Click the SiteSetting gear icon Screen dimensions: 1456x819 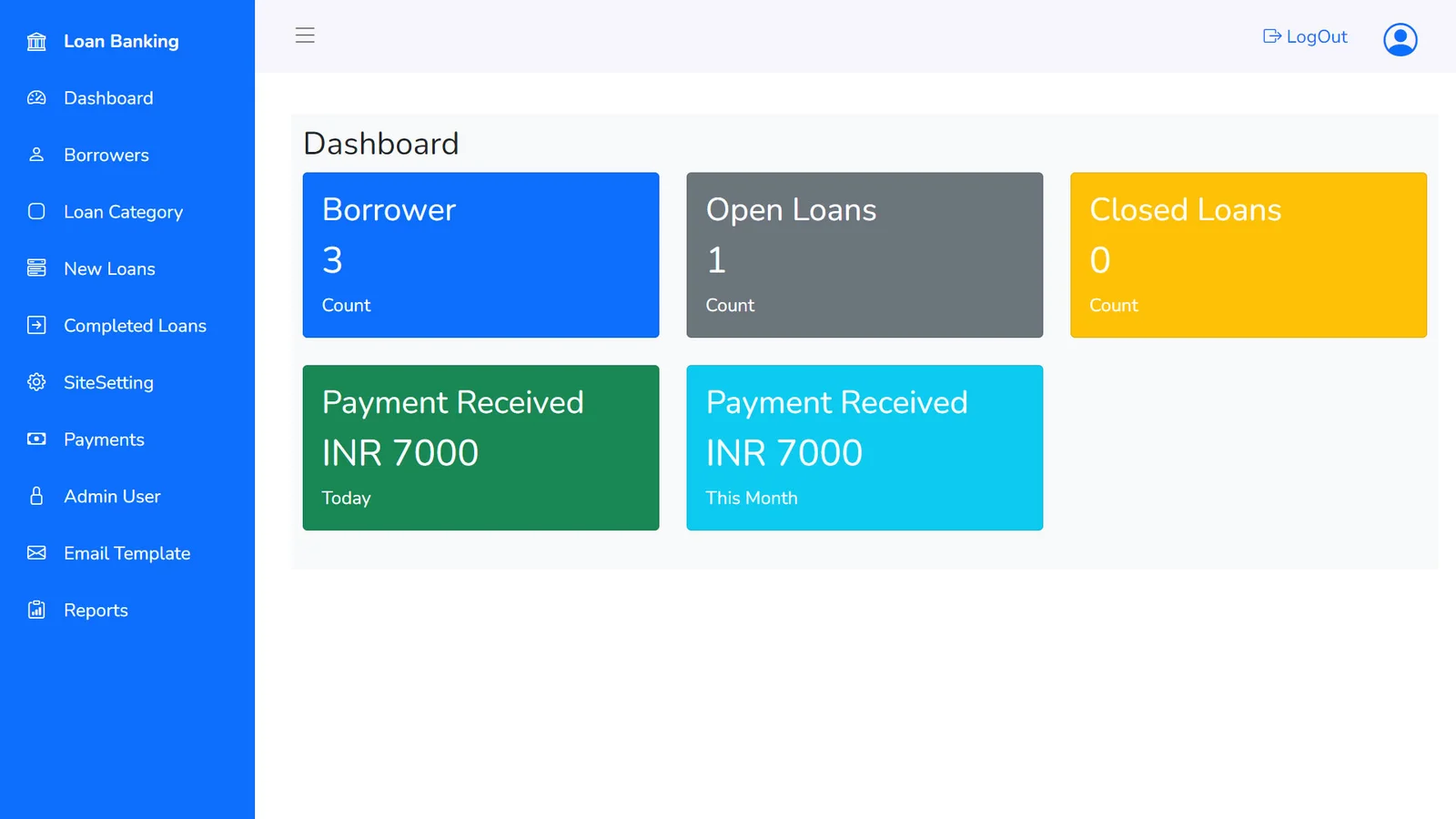click(36, 382)
